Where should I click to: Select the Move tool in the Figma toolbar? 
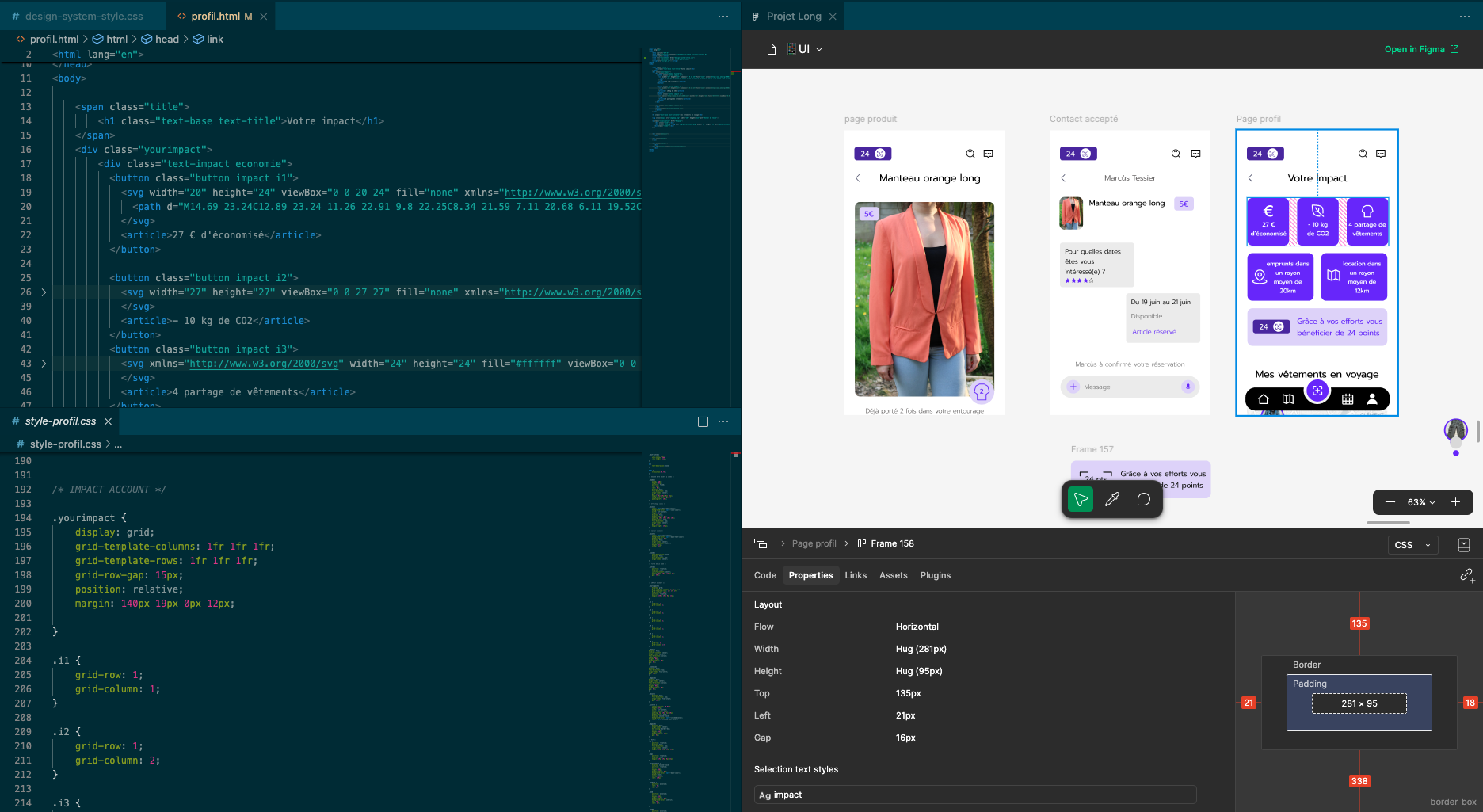point(1079,498)
